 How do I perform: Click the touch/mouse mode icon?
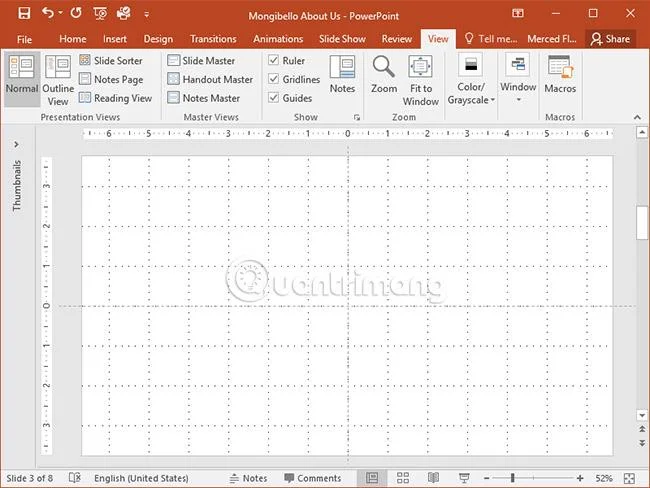pyautogui.click(x=123, y=14)
